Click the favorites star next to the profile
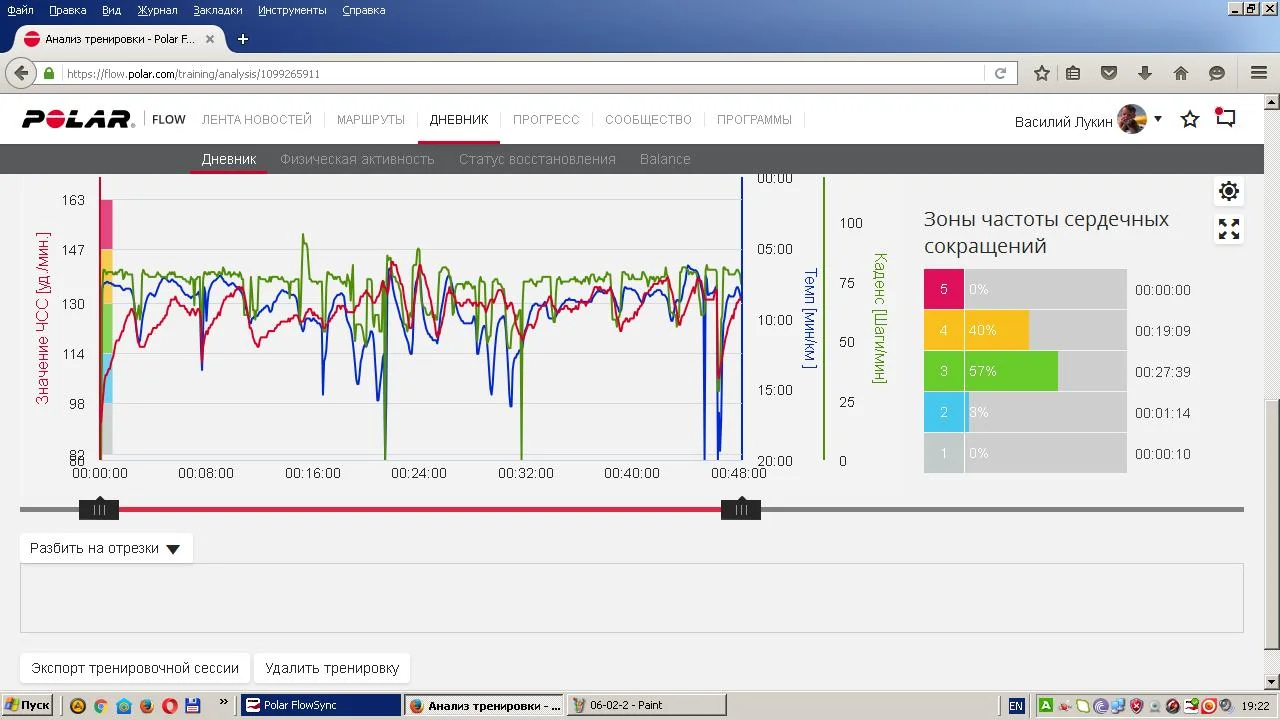Viewport: 1280px width, 720px height. 1190,120
